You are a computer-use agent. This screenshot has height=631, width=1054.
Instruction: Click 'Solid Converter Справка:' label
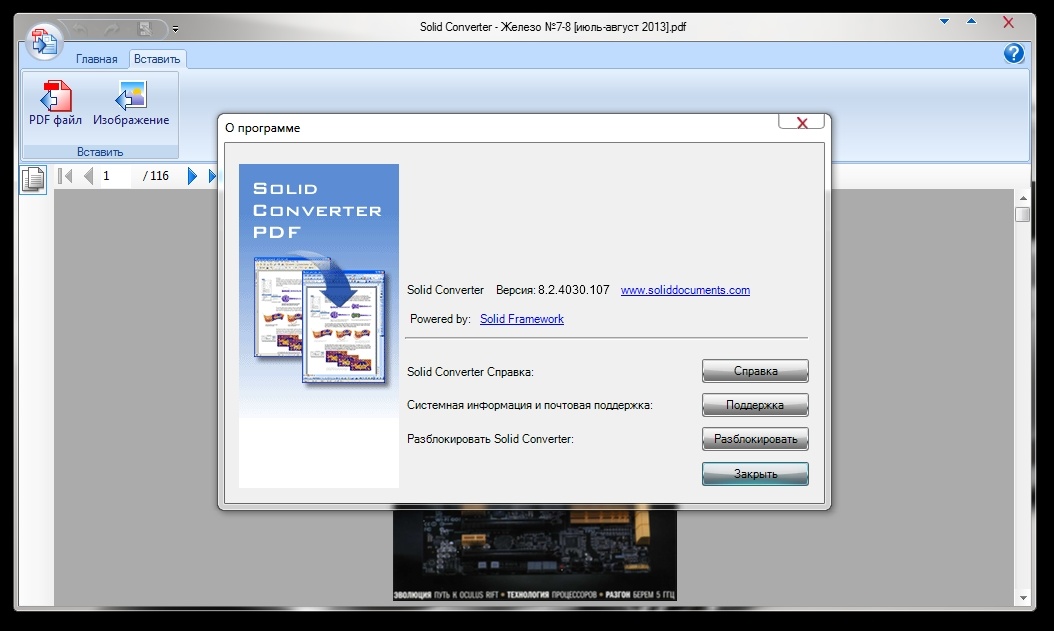pyautogui.click(x=470, y=372)
